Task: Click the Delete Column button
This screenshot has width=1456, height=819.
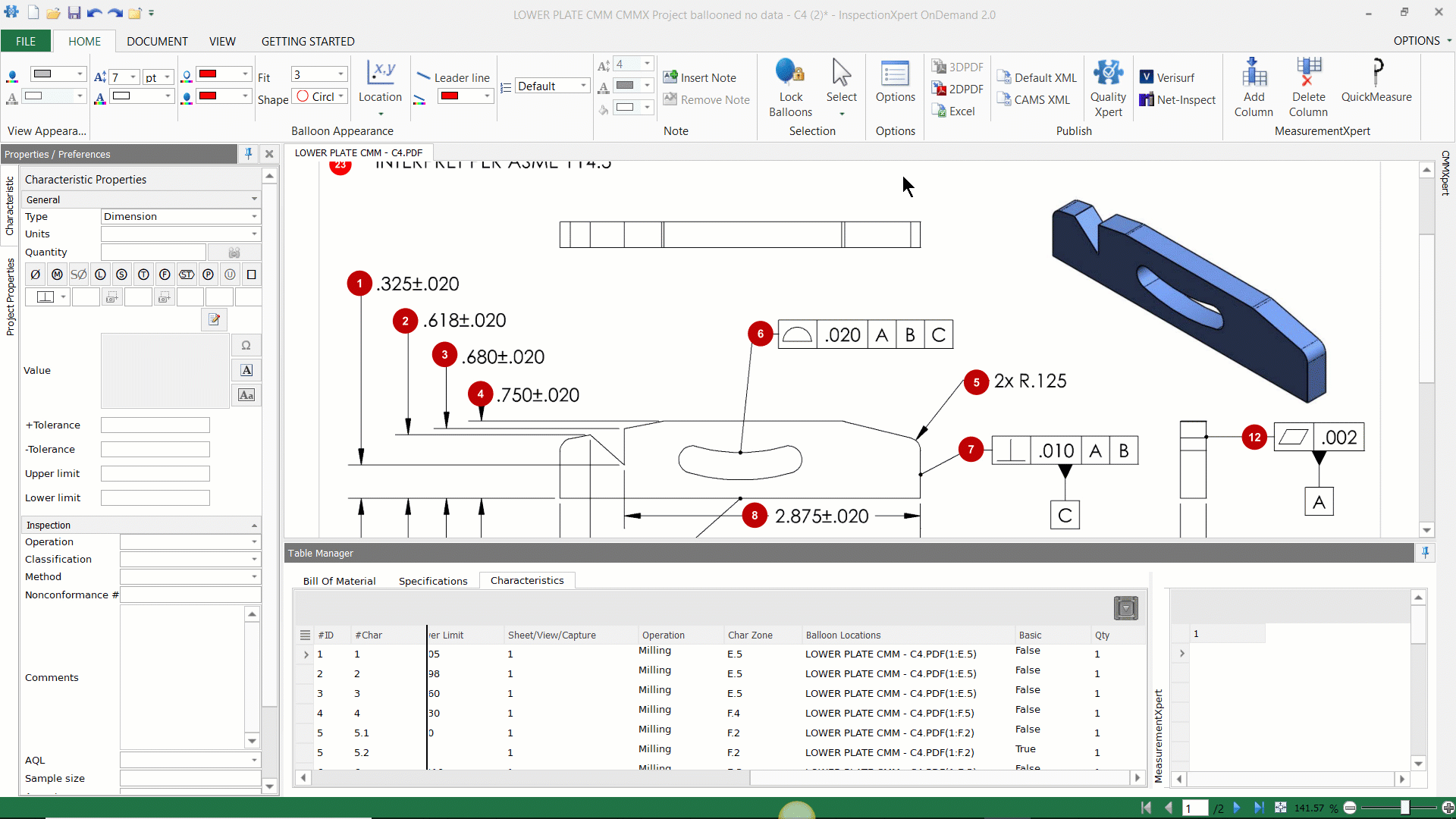Action: [1309, 85]
